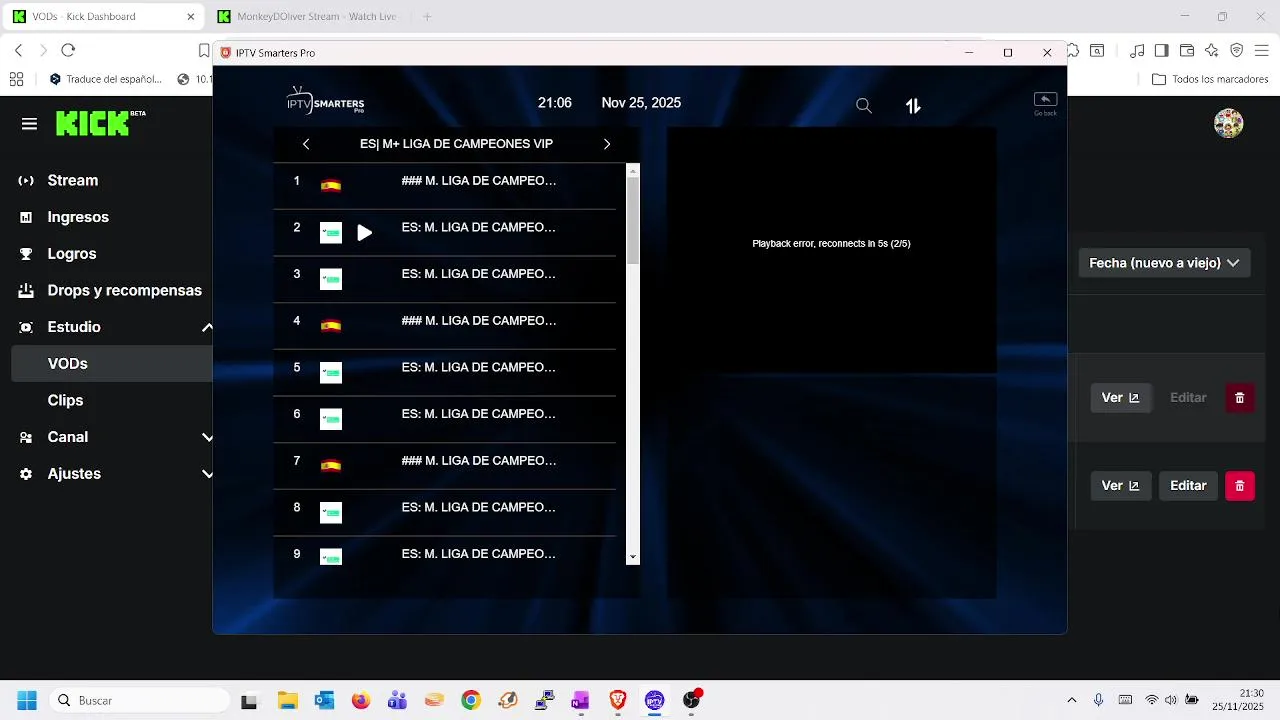Click the VPN shield icon in browser toolbar

(x=1237, y=51)
